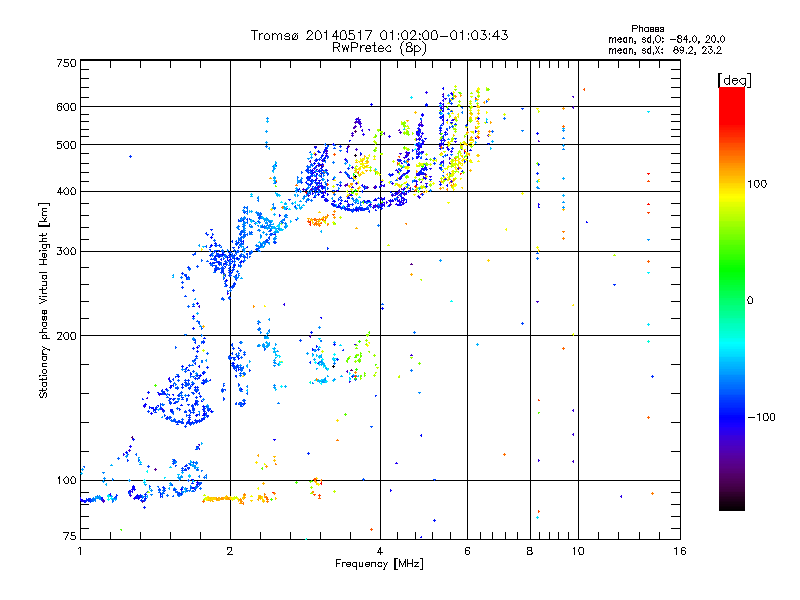
Task: Click the y-axis tick label '750'
Action: point(66,63)
